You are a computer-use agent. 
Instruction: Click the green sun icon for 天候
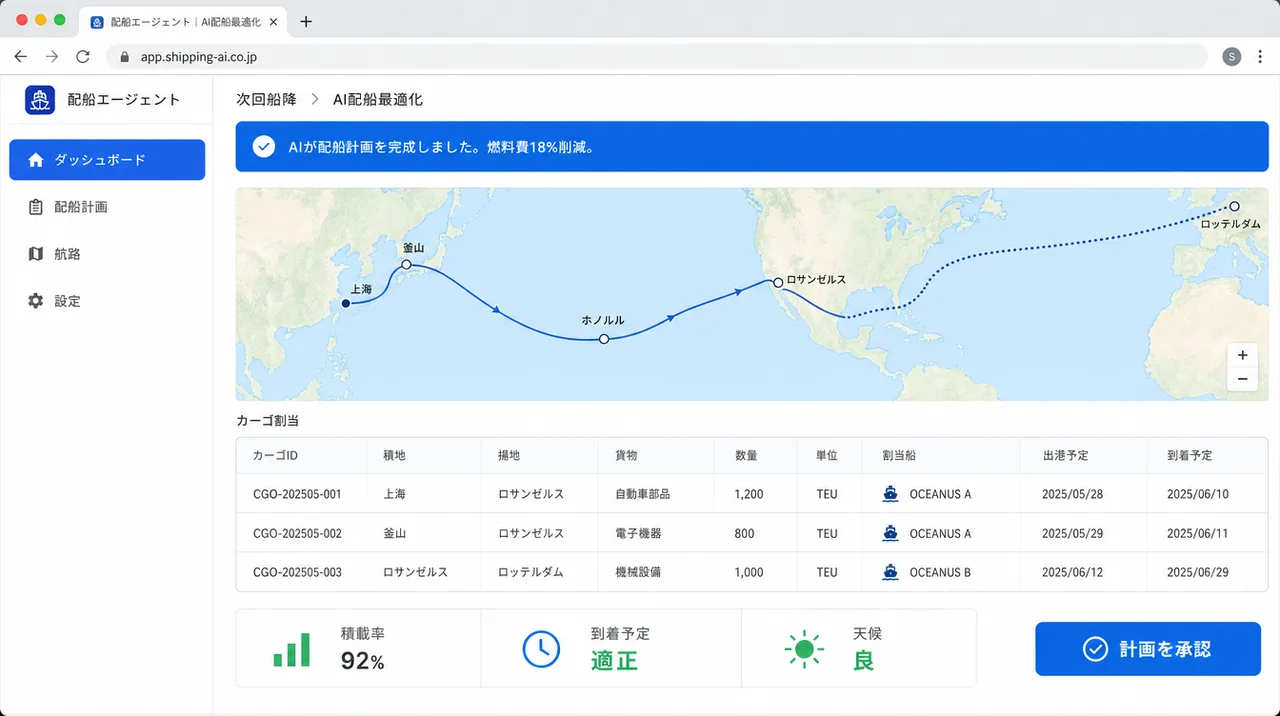pyautogui.click(x=804, y=649)
